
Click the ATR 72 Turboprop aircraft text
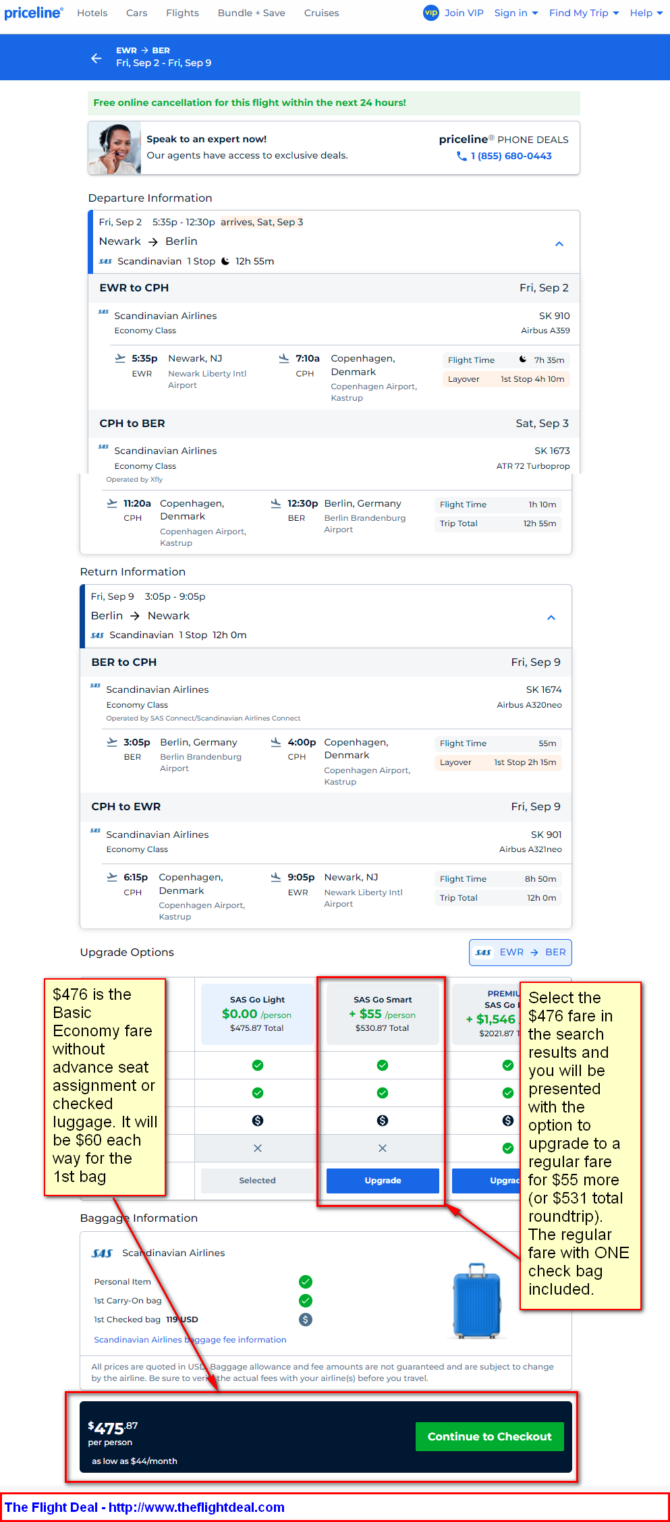[533, 465]
